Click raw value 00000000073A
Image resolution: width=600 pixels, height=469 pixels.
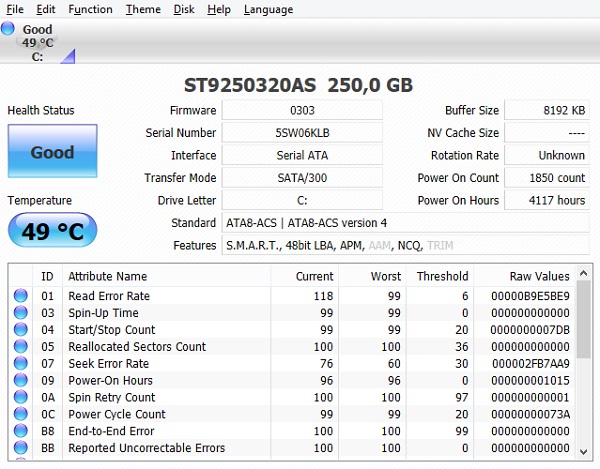pyautogui.click(x=530, y=414)
